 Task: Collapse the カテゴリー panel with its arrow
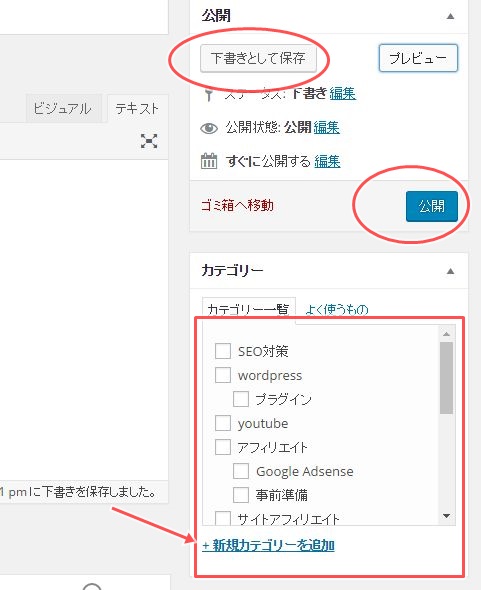450,271
